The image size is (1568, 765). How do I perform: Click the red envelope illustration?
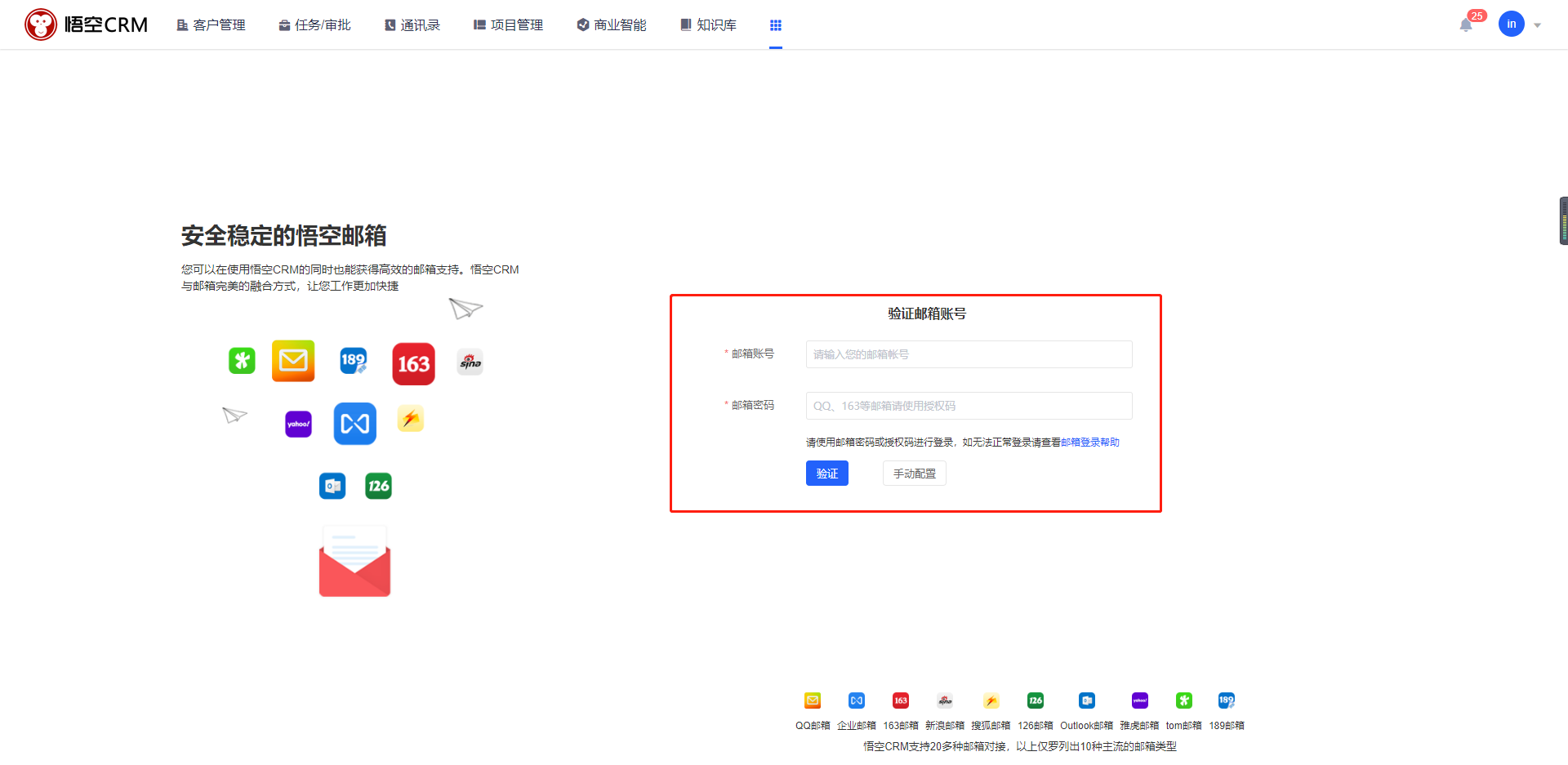(x=354, y=562)
